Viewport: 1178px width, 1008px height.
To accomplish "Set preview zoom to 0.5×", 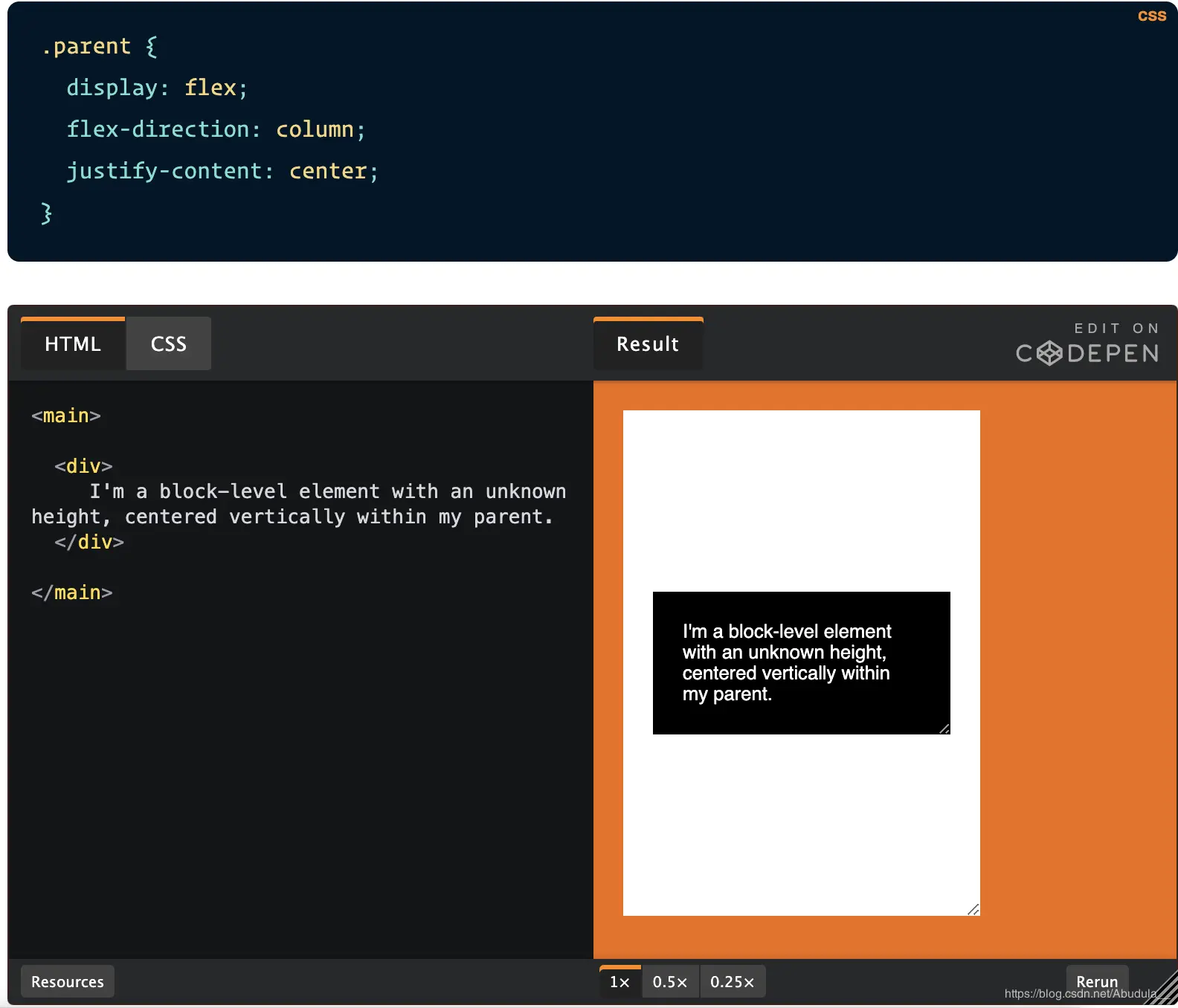I will [x=670, y=982].
